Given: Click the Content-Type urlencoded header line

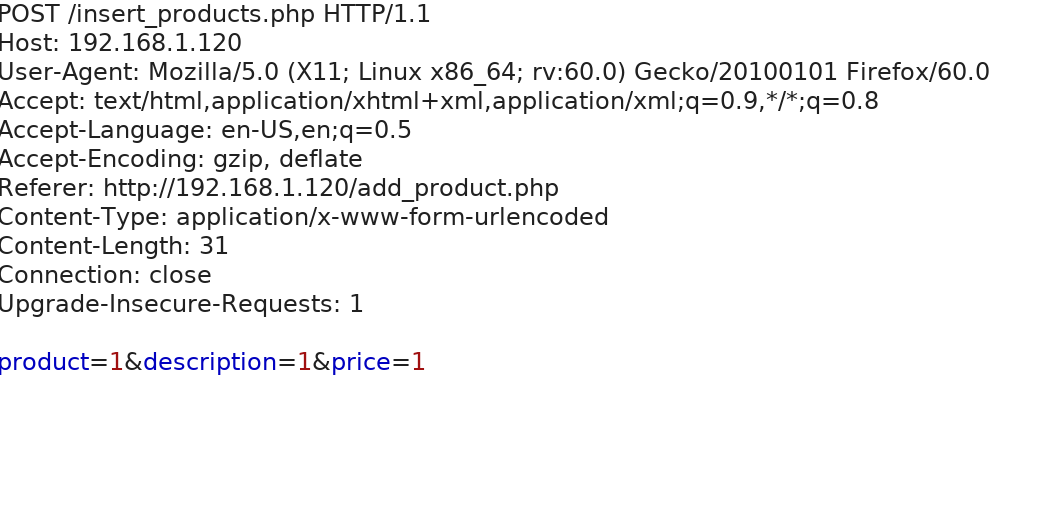Looking at the screenshot, I should pos(304,217).
